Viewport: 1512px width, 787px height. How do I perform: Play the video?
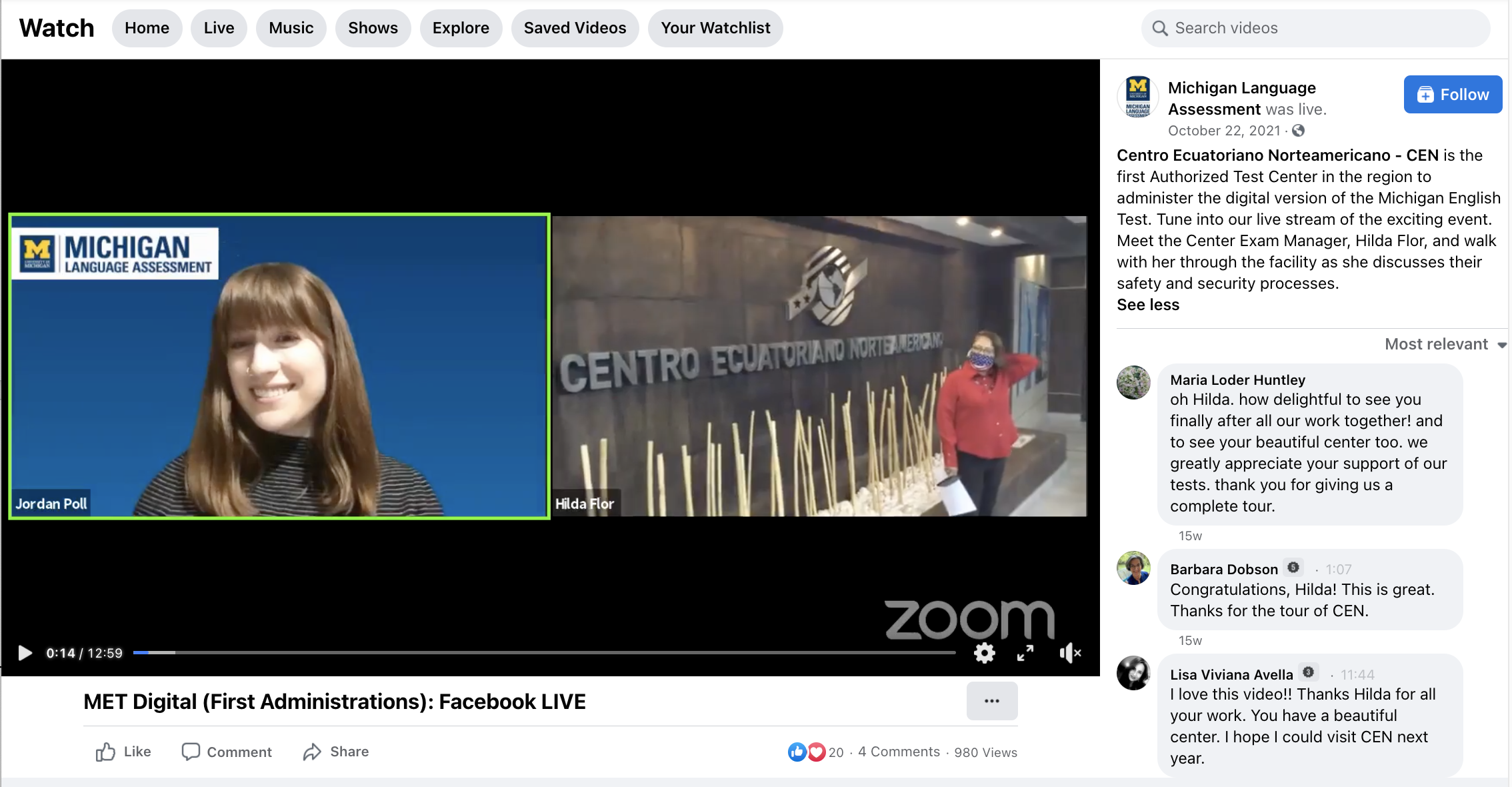(25, 653)
